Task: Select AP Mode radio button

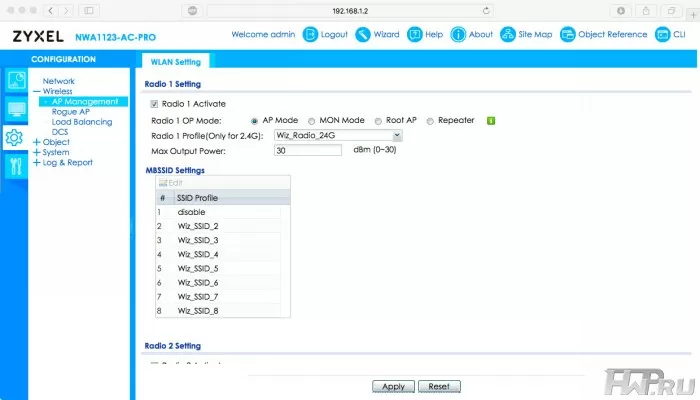Action: point(254,121)
